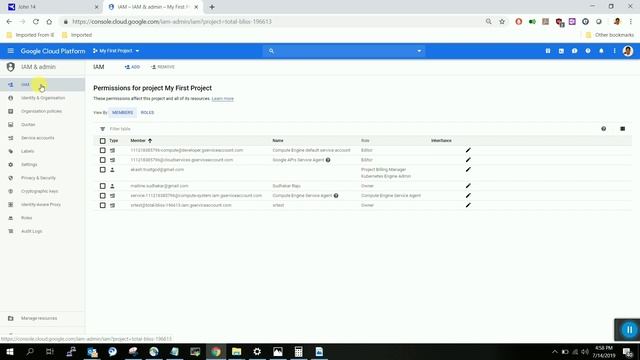
Task: Open the Windows Start menu
Action: (x=9, y=352)
